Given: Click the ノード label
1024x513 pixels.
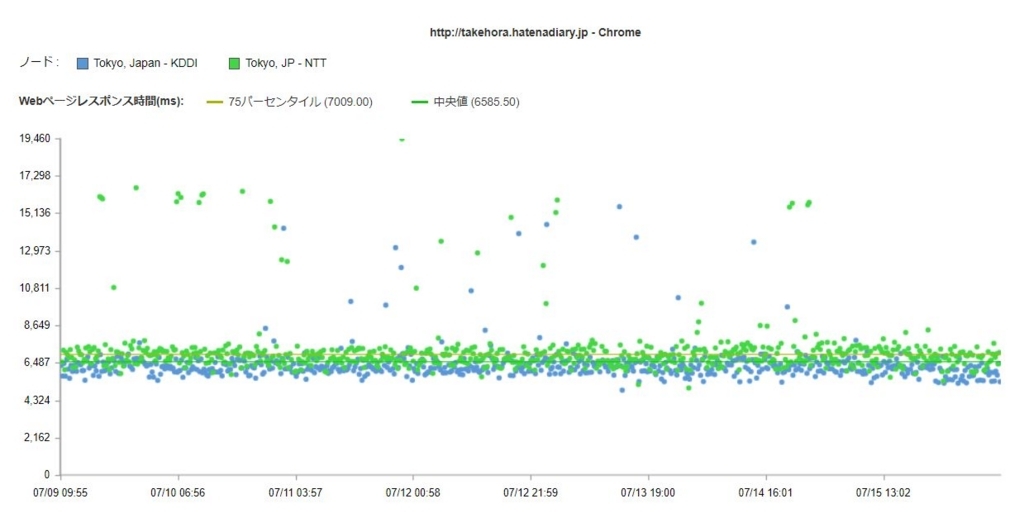Looking at the screenshot, I should pos(39,62).
